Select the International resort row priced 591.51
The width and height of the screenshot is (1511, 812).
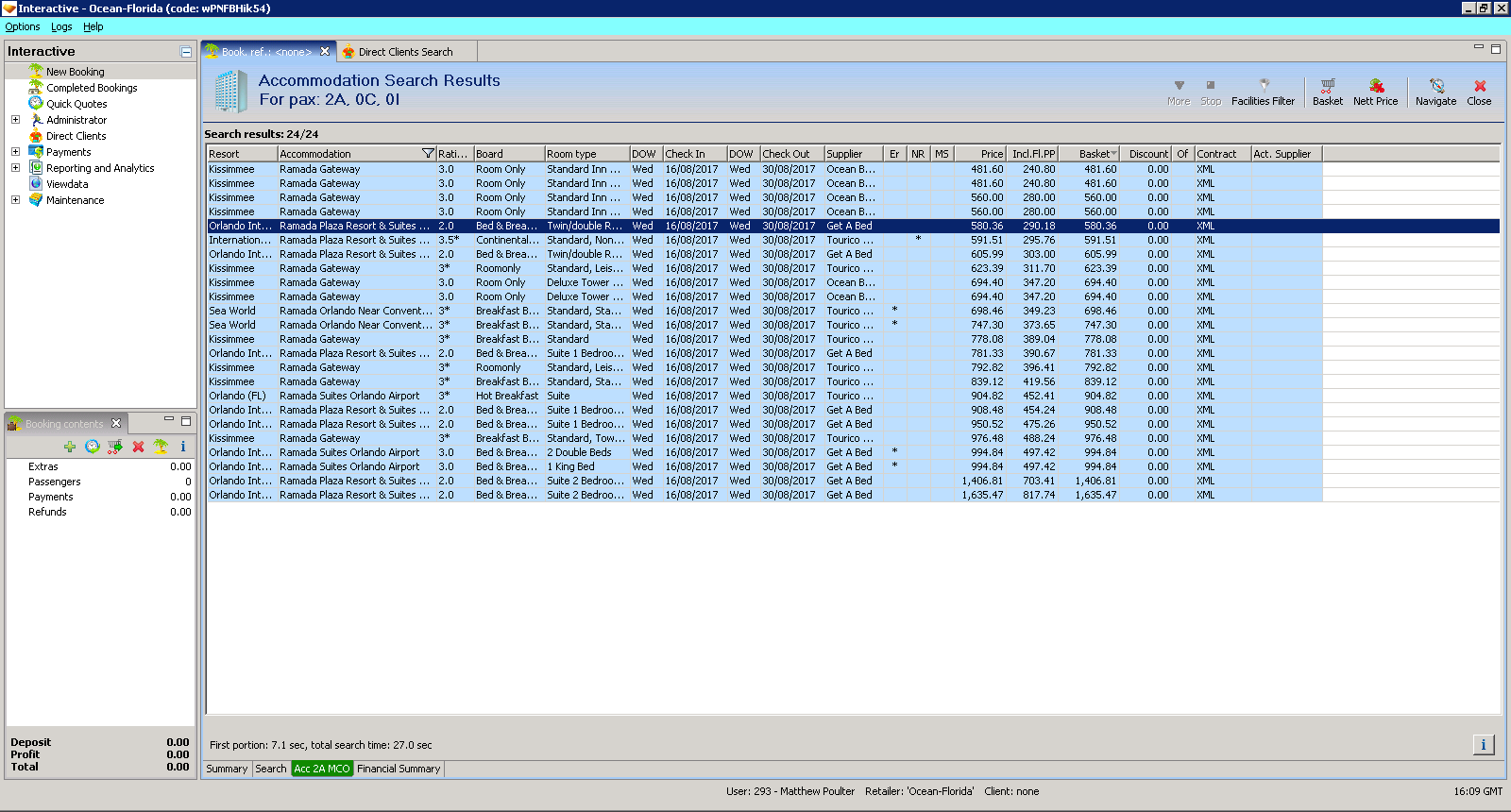click(x=854, y=240)
